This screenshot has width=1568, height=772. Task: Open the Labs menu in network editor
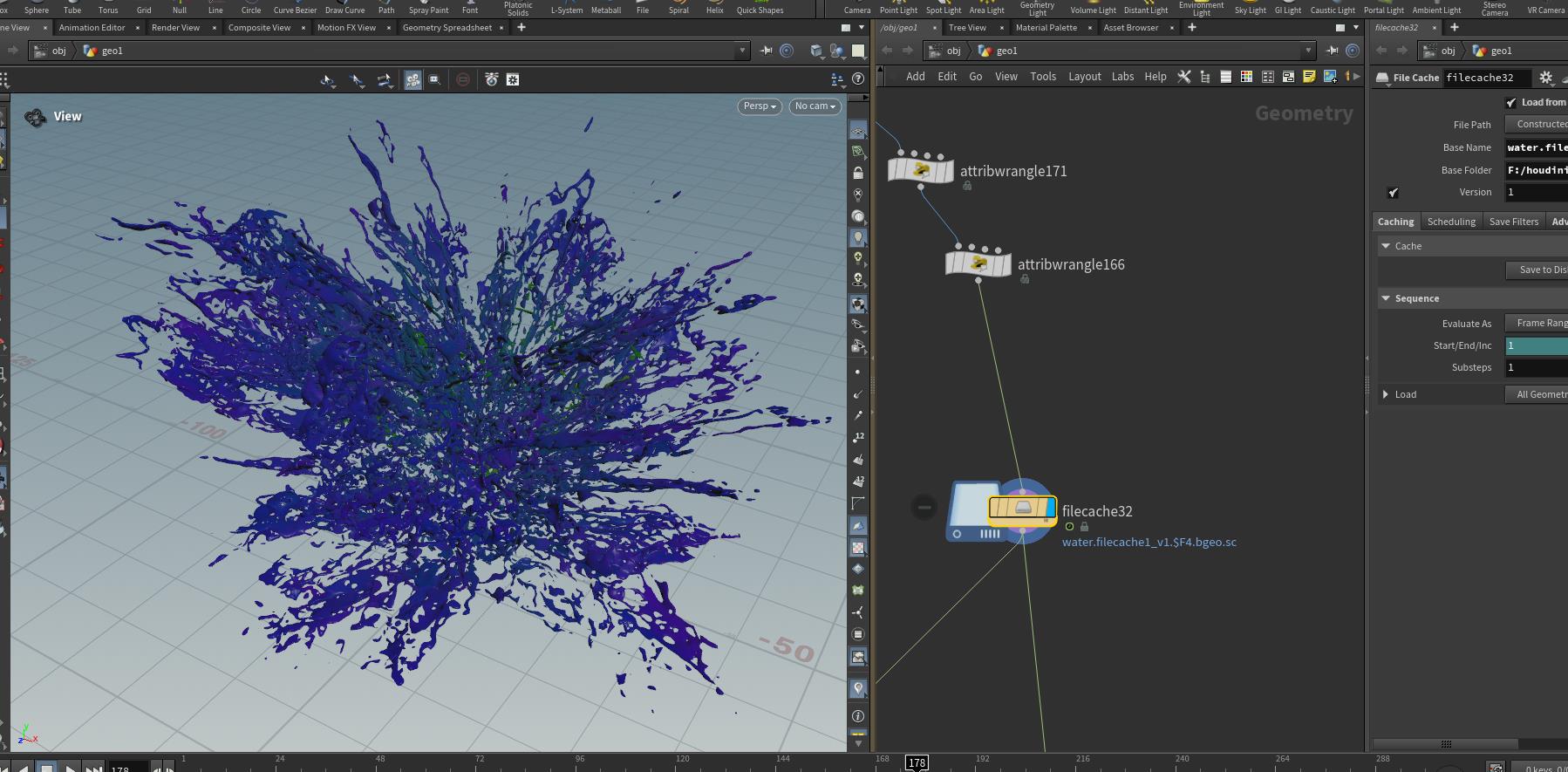[x=1122, y=77]
